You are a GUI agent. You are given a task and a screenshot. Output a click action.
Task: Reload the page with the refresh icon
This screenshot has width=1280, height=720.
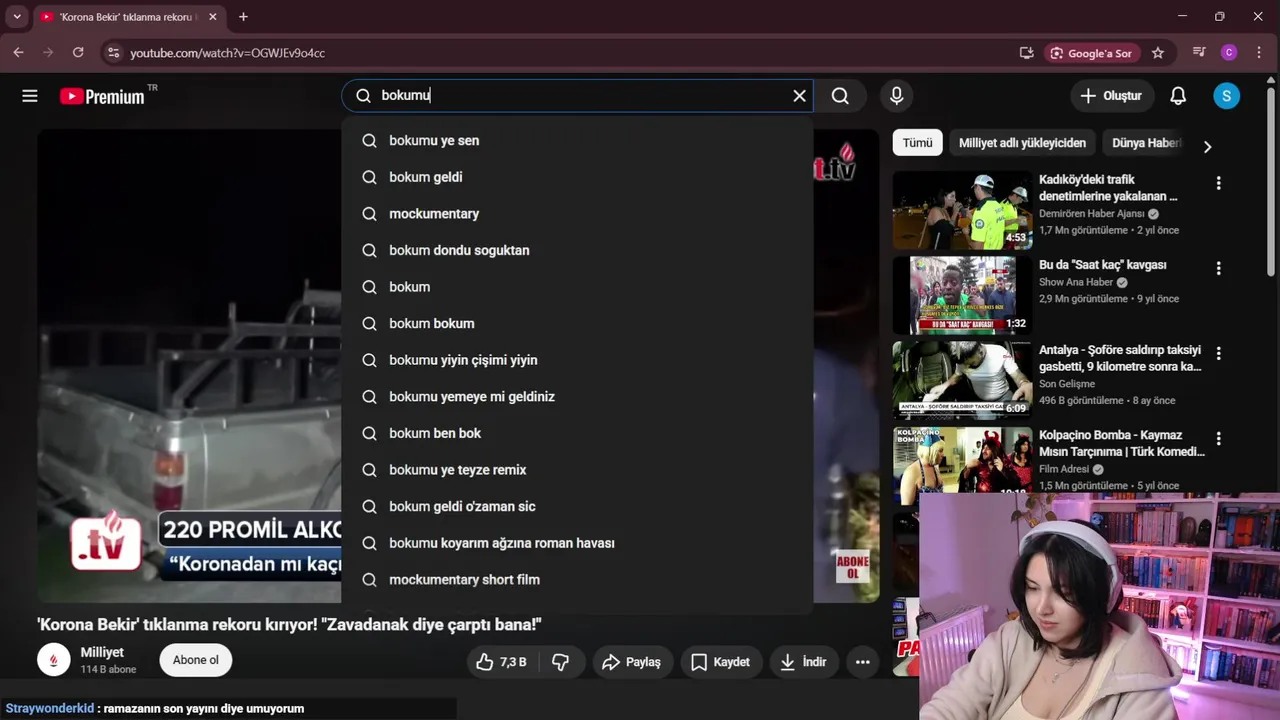(x=78, y=53)
